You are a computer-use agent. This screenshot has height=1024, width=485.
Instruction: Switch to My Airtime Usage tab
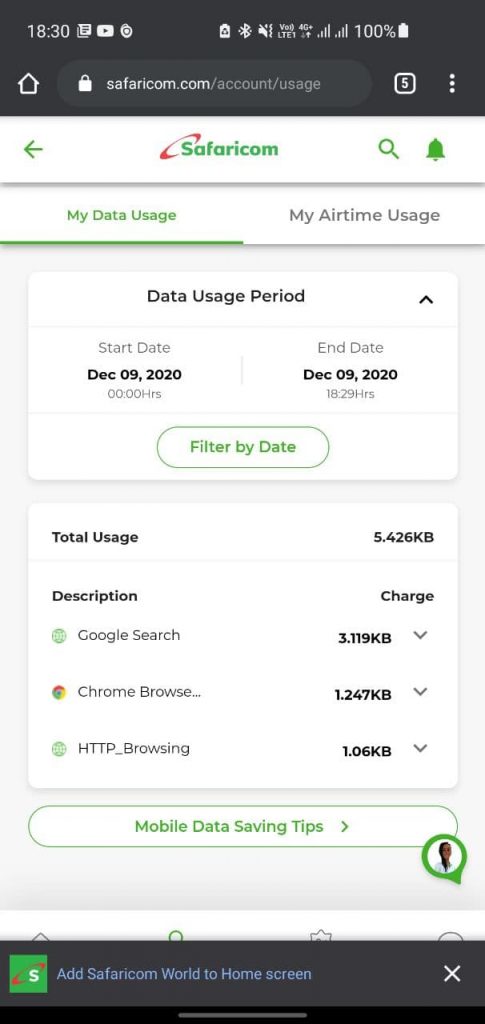coord(364,216)
